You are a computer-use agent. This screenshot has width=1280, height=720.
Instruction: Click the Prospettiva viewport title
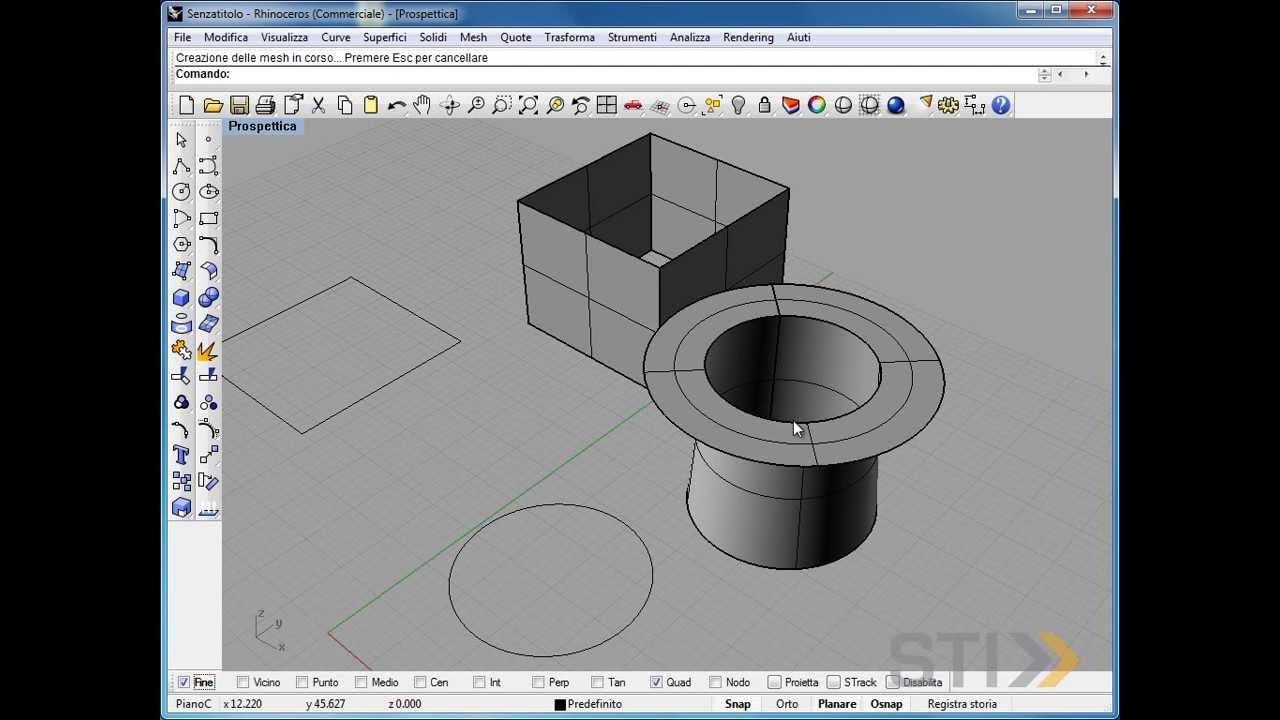pyautogui.click(x=262, y=126)
